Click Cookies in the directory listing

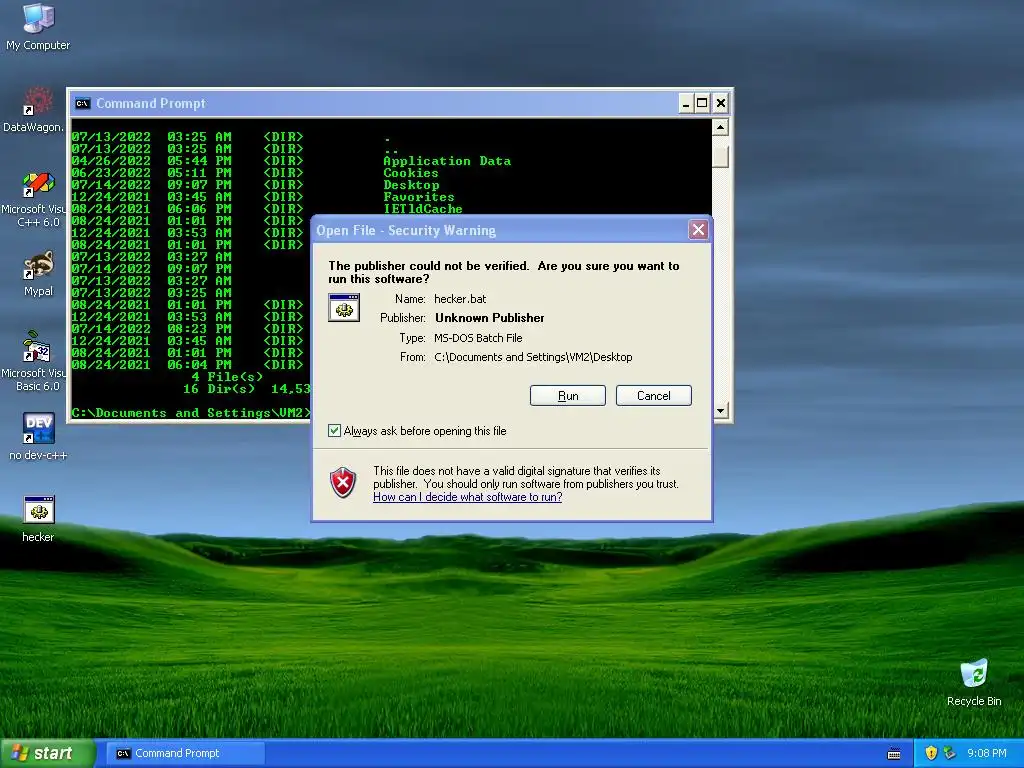click(x=411, y=173)
